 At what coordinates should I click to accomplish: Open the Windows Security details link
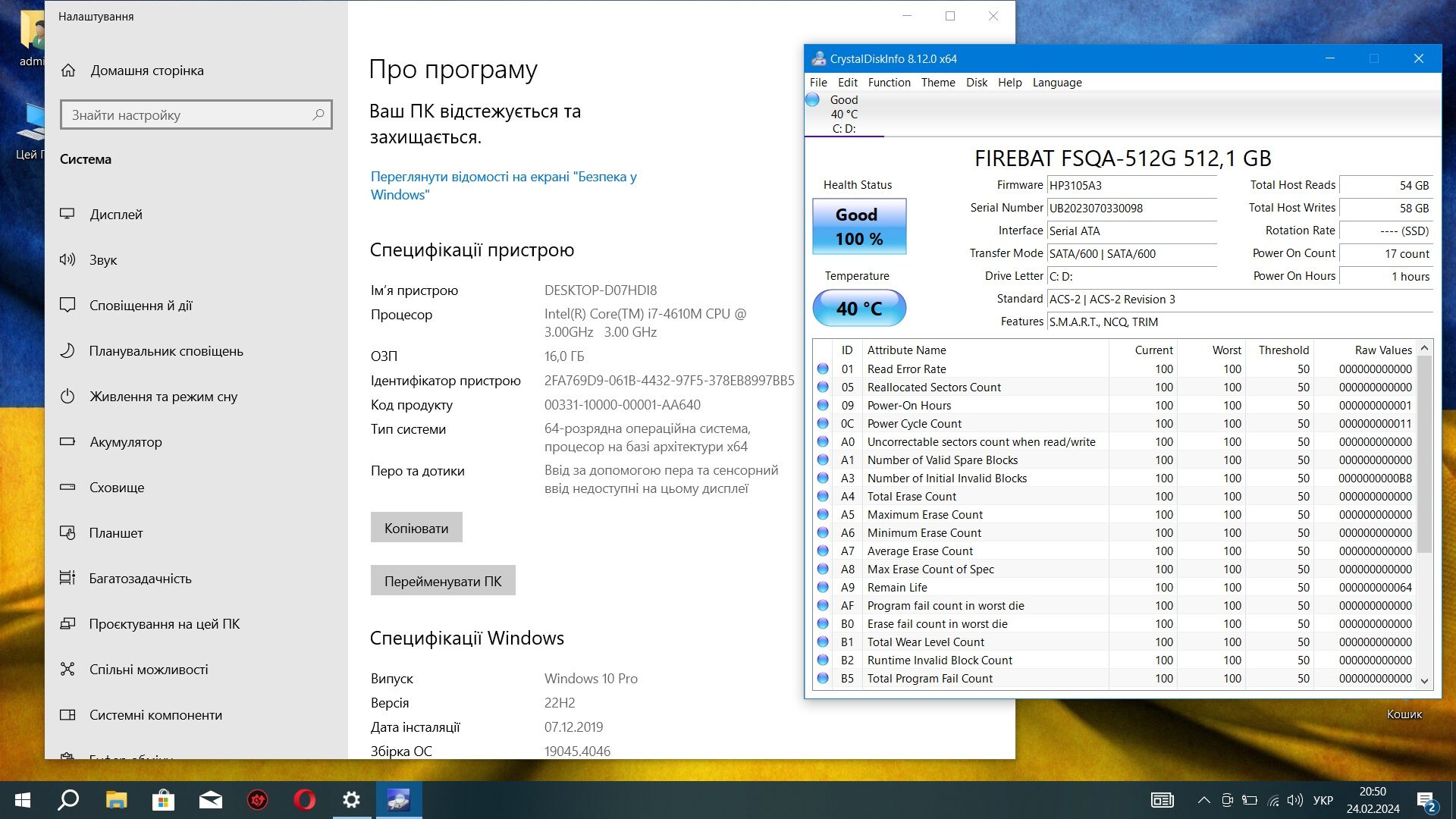pyautogui.click(x=504, y=185)
